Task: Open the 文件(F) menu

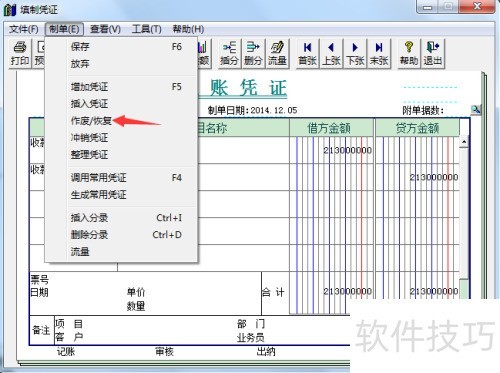Action: click(x=24, y=29)
